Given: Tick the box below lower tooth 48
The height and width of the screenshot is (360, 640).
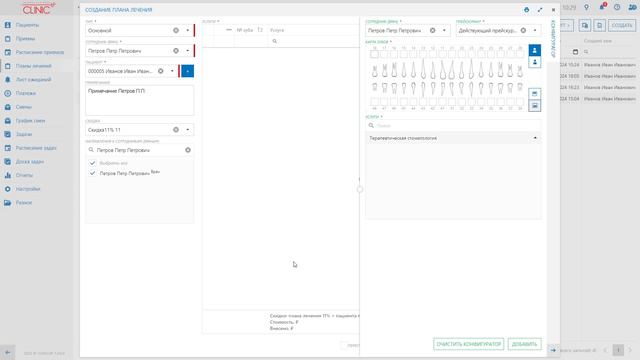Looking at the screenshot, I should tap(374, 101).
